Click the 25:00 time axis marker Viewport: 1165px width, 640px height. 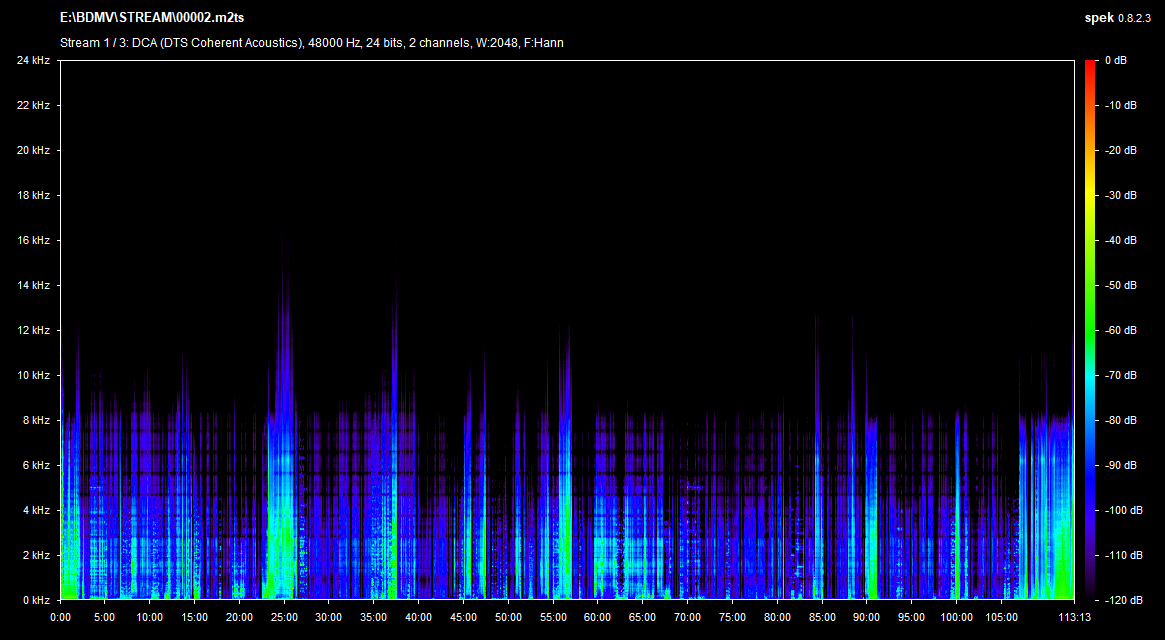click(284, 617)
